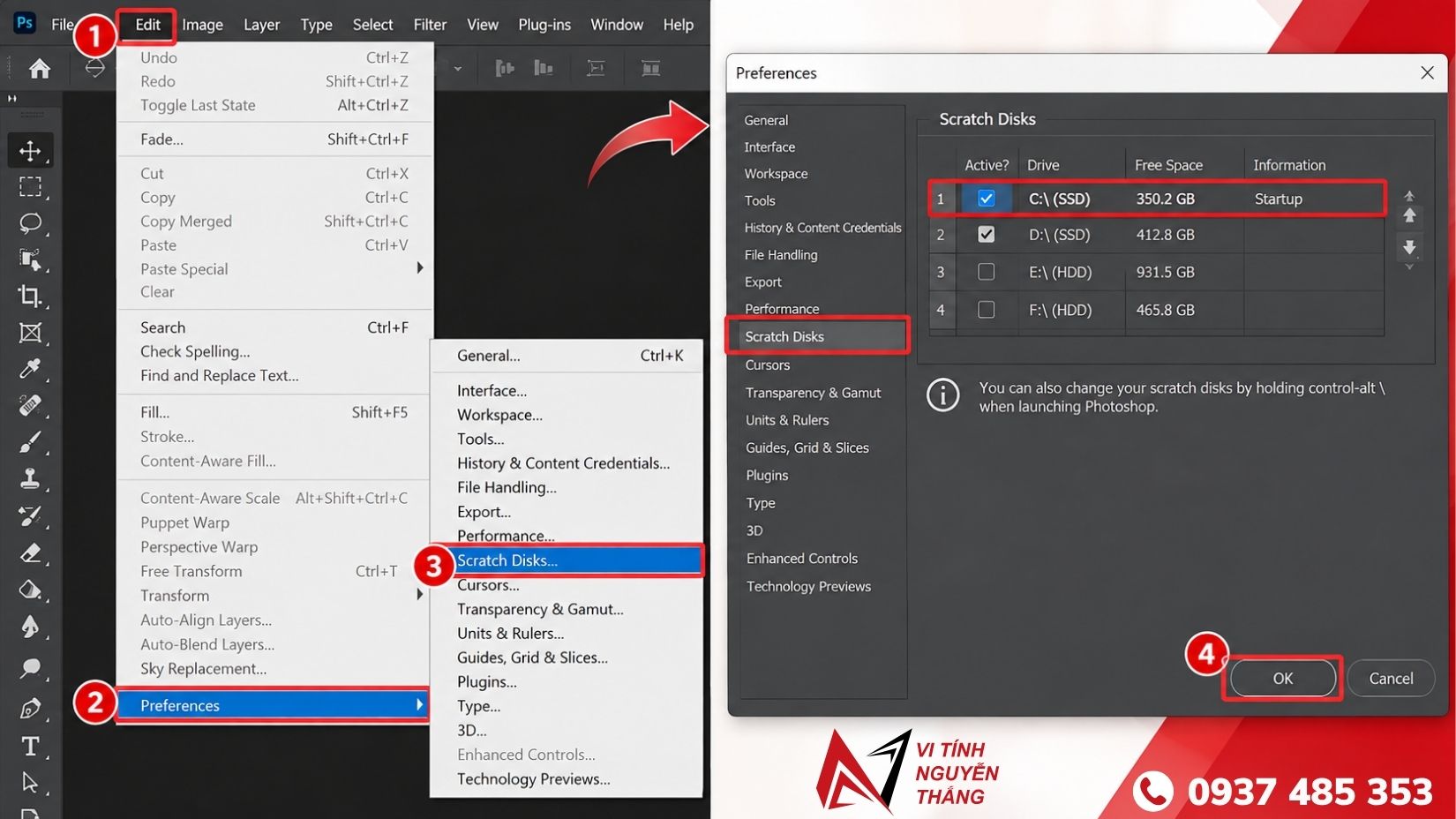Image resolution: width=1456 pixels, height=819 pixels.
Task: Click the Home icon in options bar
Action: (40, 68)
